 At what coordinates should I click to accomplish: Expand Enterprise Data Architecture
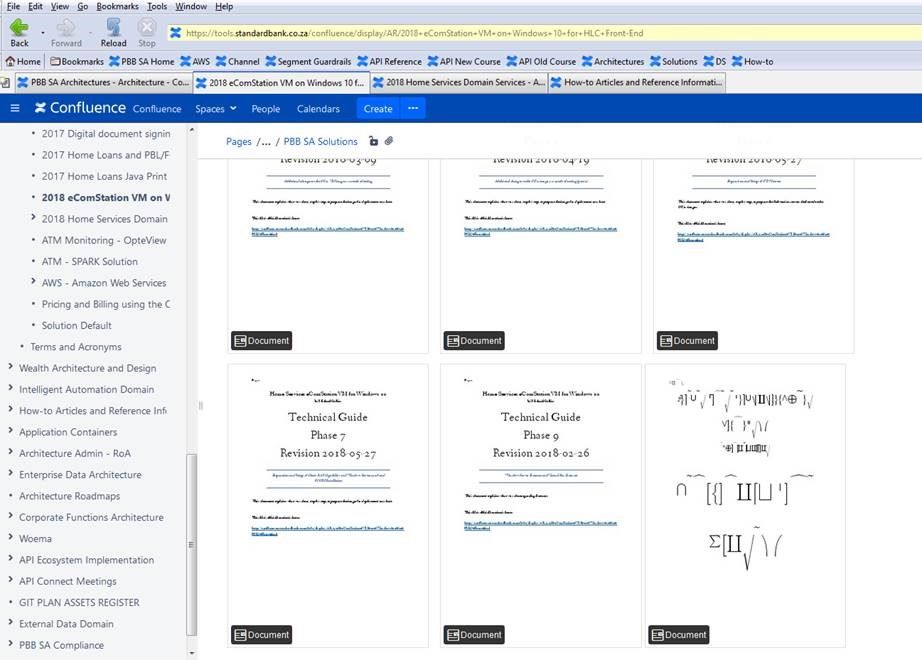(x=10, y=474)
